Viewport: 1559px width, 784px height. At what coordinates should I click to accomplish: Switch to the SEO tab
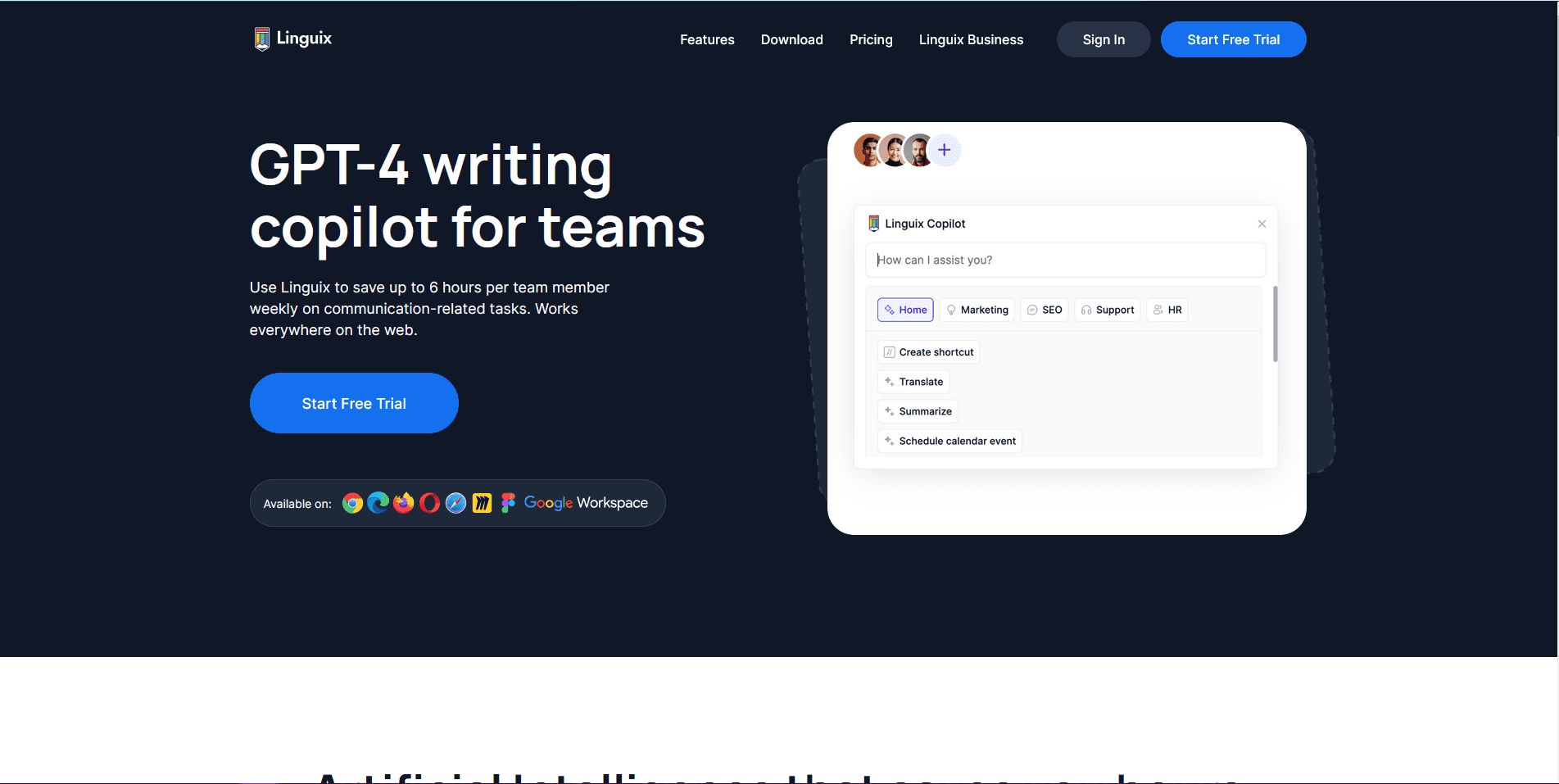1045,310
